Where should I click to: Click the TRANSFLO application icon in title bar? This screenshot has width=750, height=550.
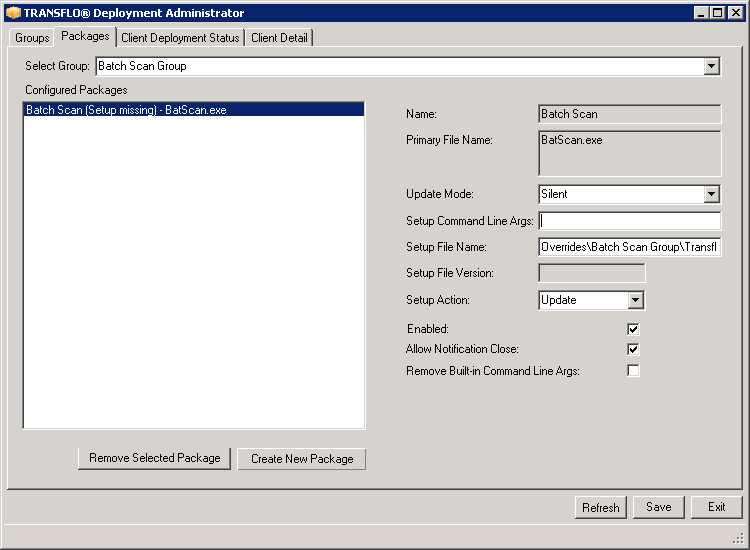13,13
